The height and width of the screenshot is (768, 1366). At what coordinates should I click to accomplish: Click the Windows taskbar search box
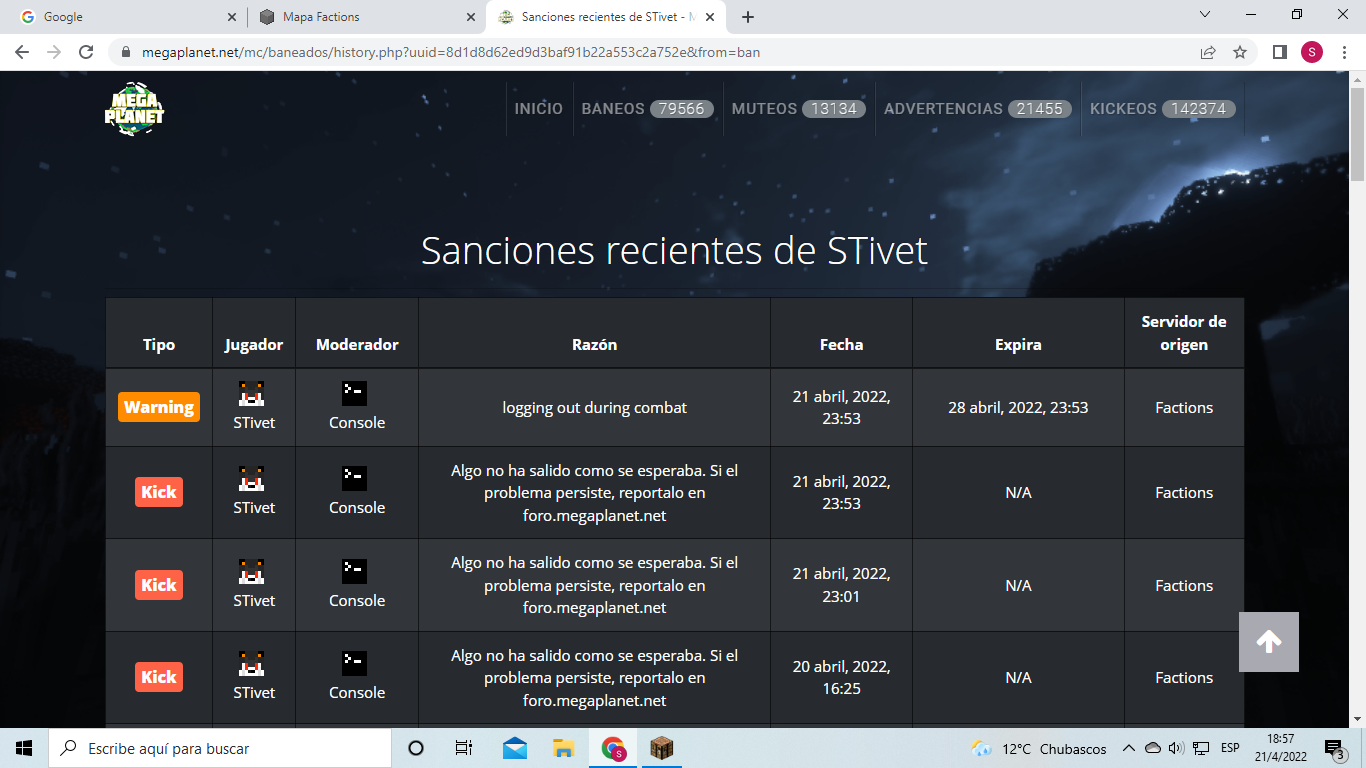220,748
